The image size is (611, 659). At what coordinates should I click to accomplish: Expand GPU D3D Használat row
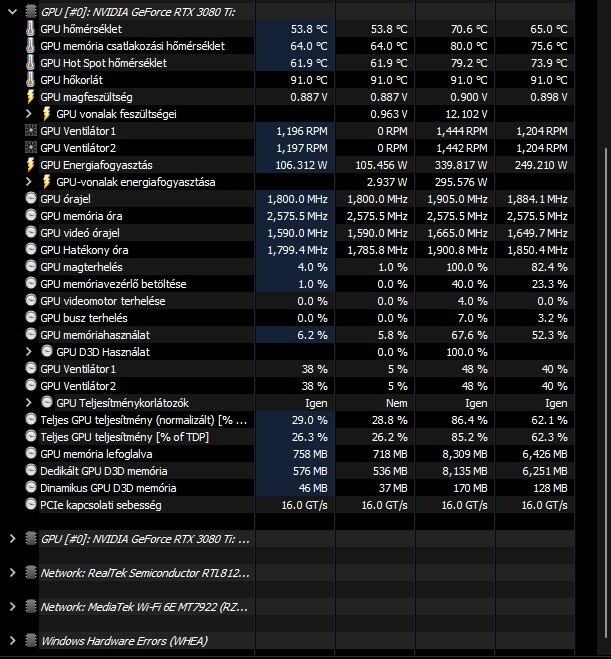pyautogui.click(x=29, y=351)
